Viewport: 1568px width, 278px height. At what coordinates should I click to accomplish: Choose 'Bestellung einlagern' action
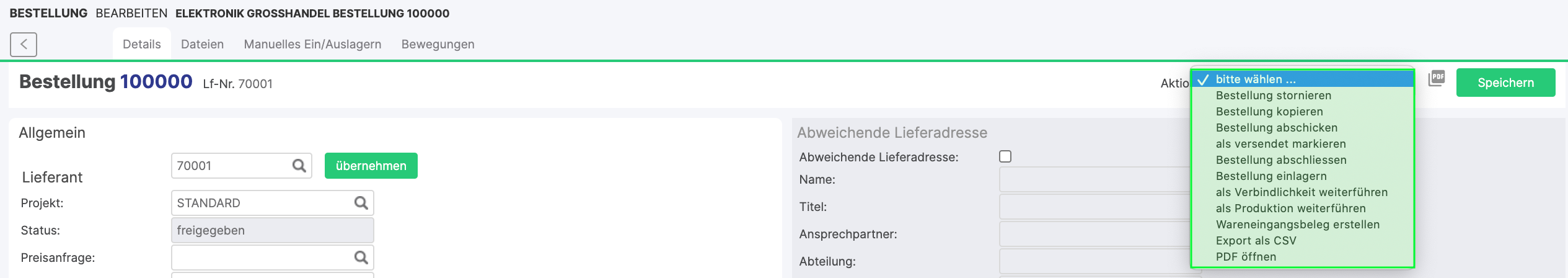click(1271, 176)
